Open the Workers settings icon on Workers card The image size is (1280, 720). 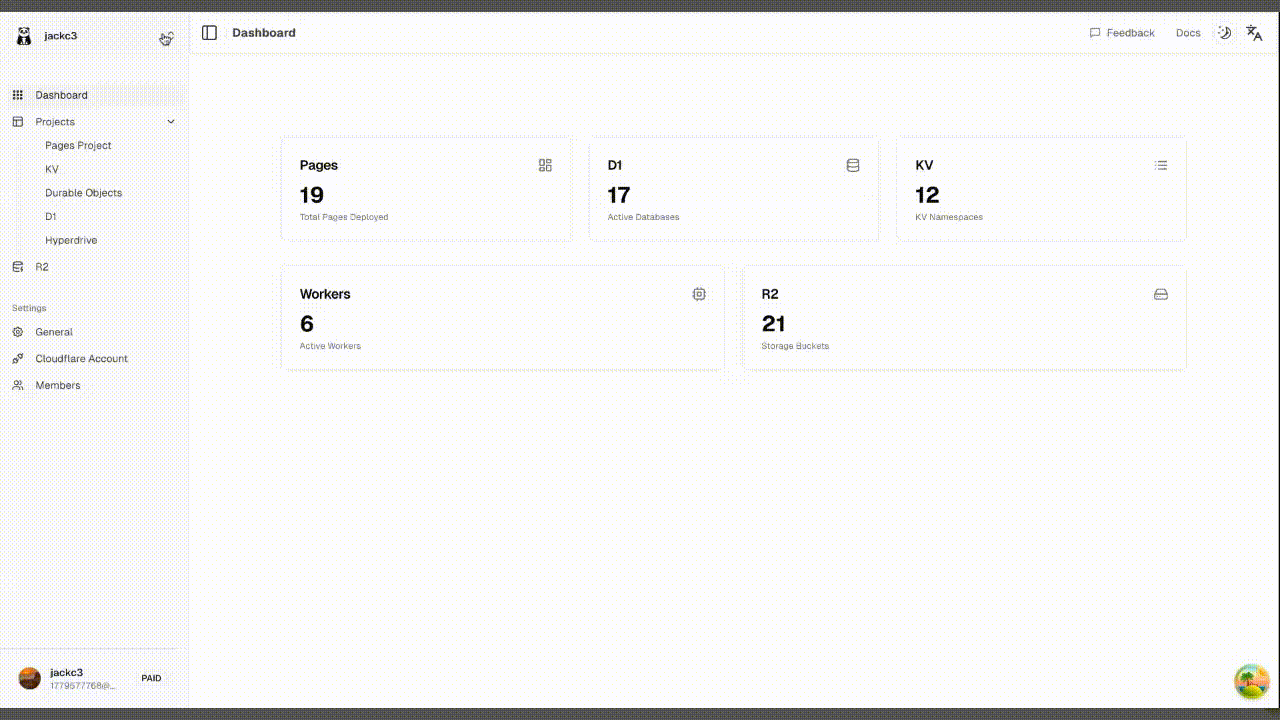point(699,294)
